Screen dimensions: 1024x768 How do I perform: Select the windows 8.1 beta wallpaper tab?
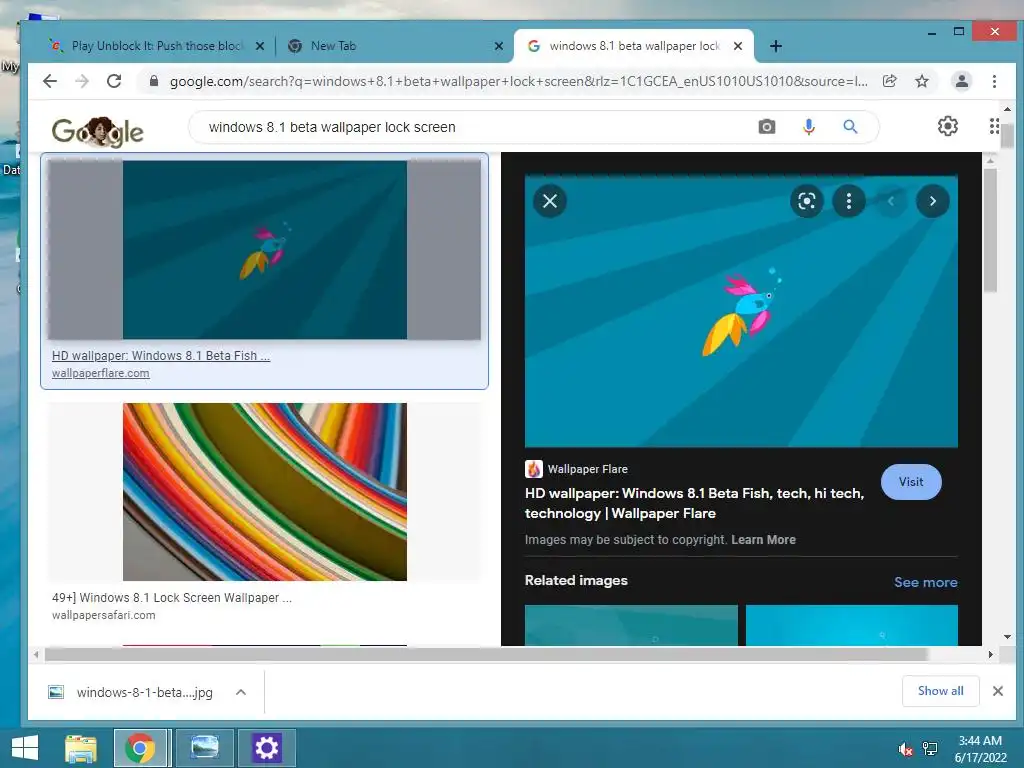click(x=632, y=46)
